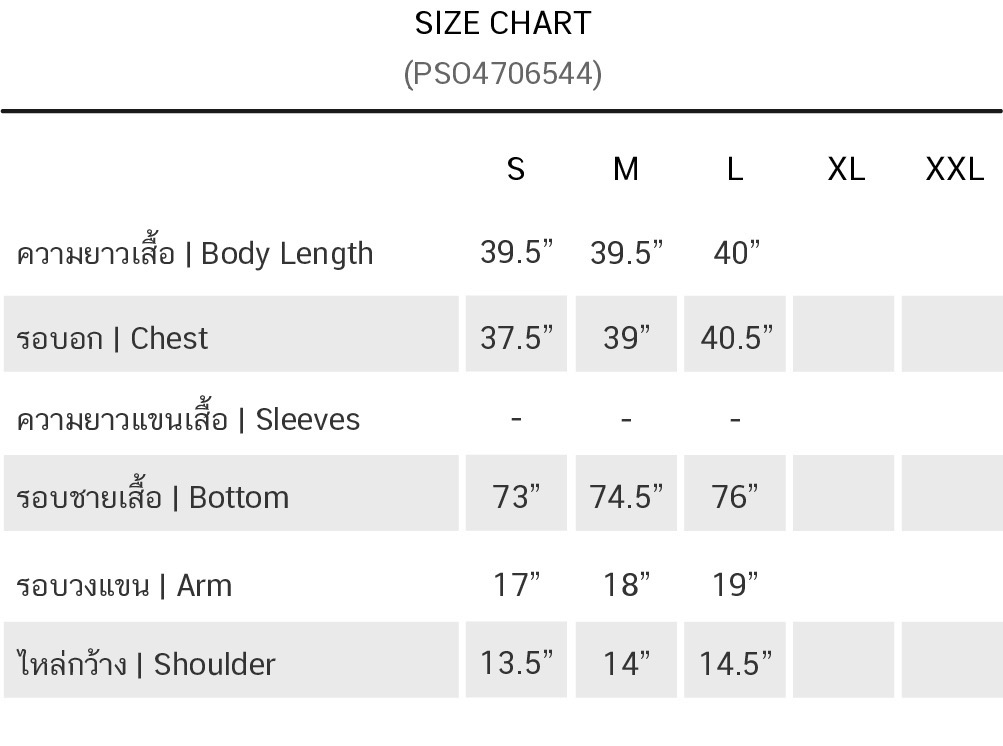The width and height of the screenshot is (1003, 746).
Task: Click the SIZE CHART title
Action: 503,23
